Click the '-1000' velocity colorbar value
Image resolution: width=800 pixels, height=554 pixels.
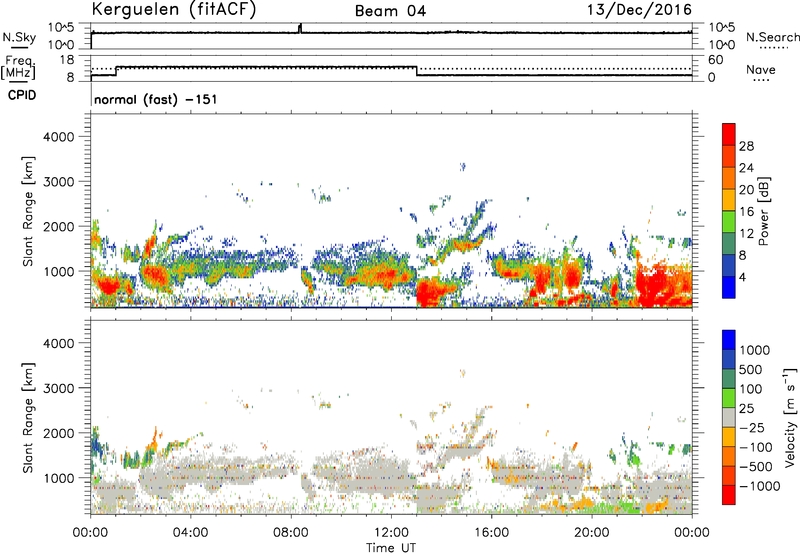pos(760,486)
